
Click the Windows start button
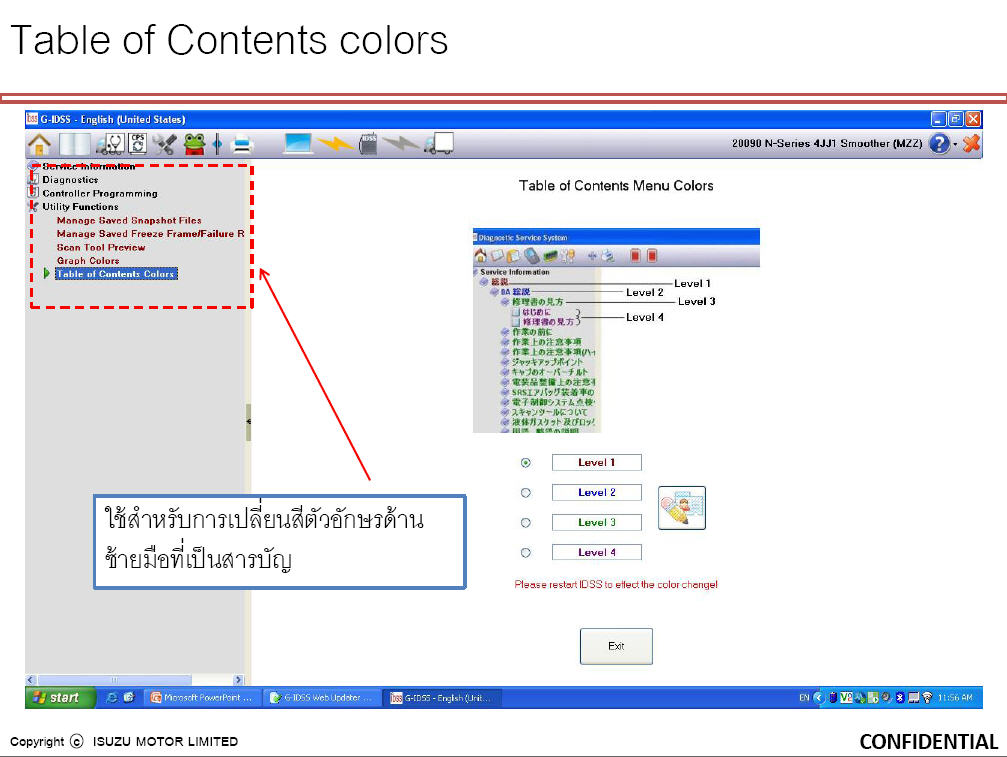pyautogui.click(x=60, y=697)
